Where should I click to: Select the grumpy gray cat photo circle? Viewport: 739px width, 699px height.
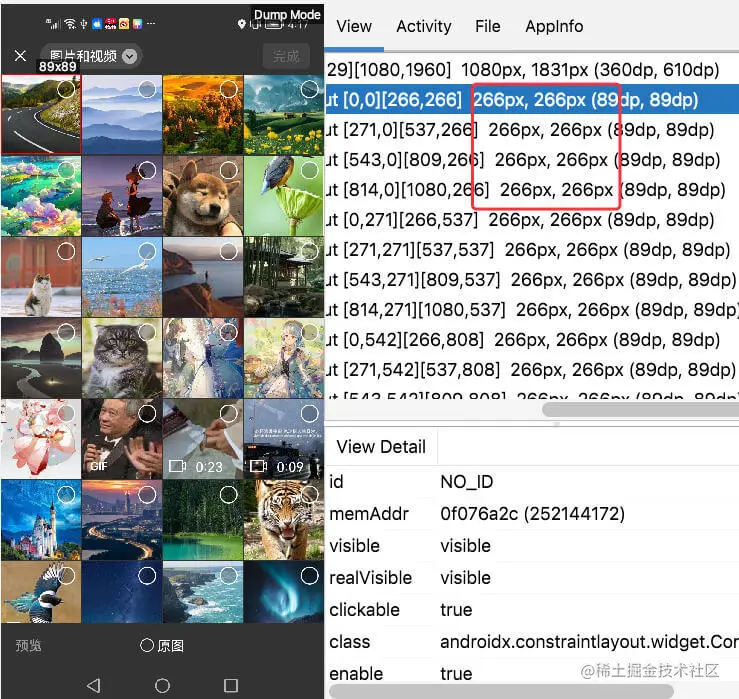click(x=147, y=332)
